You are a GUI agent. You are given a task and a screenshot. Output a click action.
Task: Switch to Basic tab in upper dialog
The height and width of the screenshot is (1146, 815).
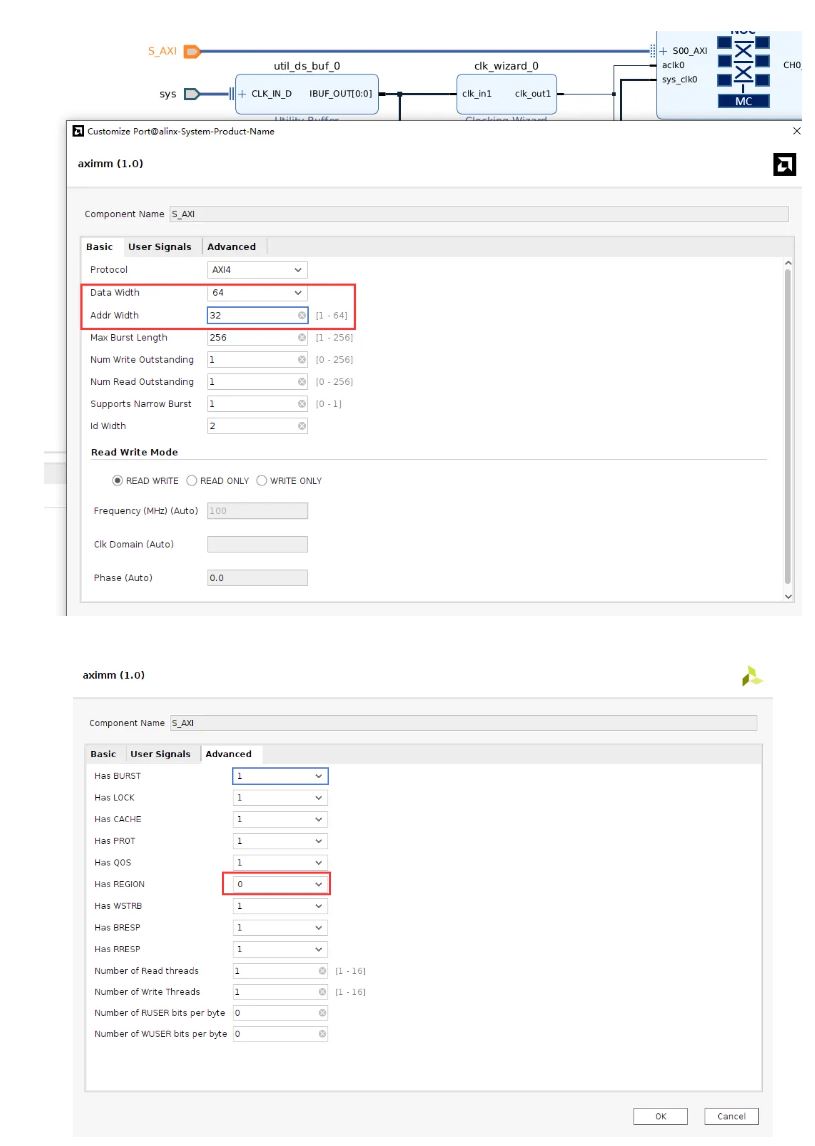pos(100,247)
